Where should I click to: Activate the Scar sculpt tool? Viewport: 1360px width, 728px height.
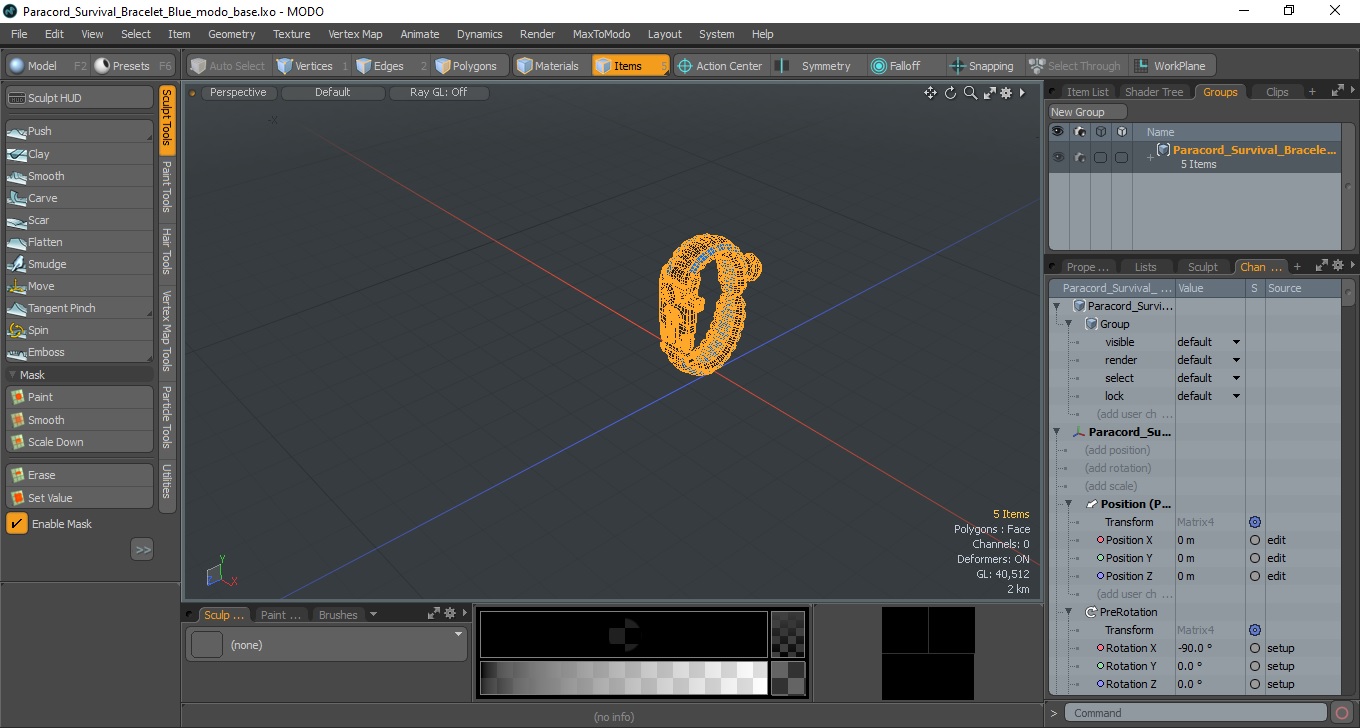pos(79,220)
